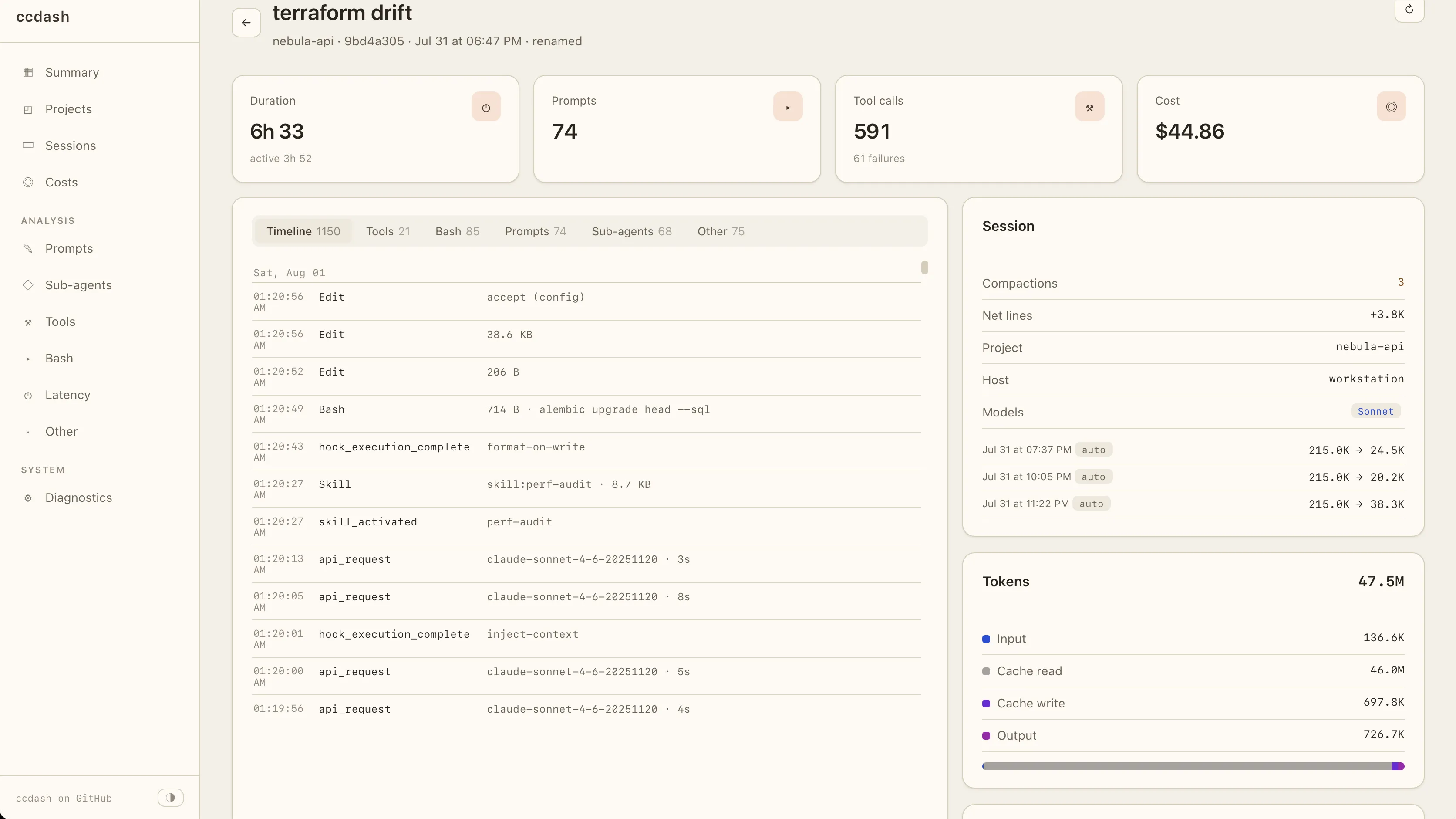Click the Cost card coin icon
This screenshot has width=1456, height=819.
point(1391,107)
